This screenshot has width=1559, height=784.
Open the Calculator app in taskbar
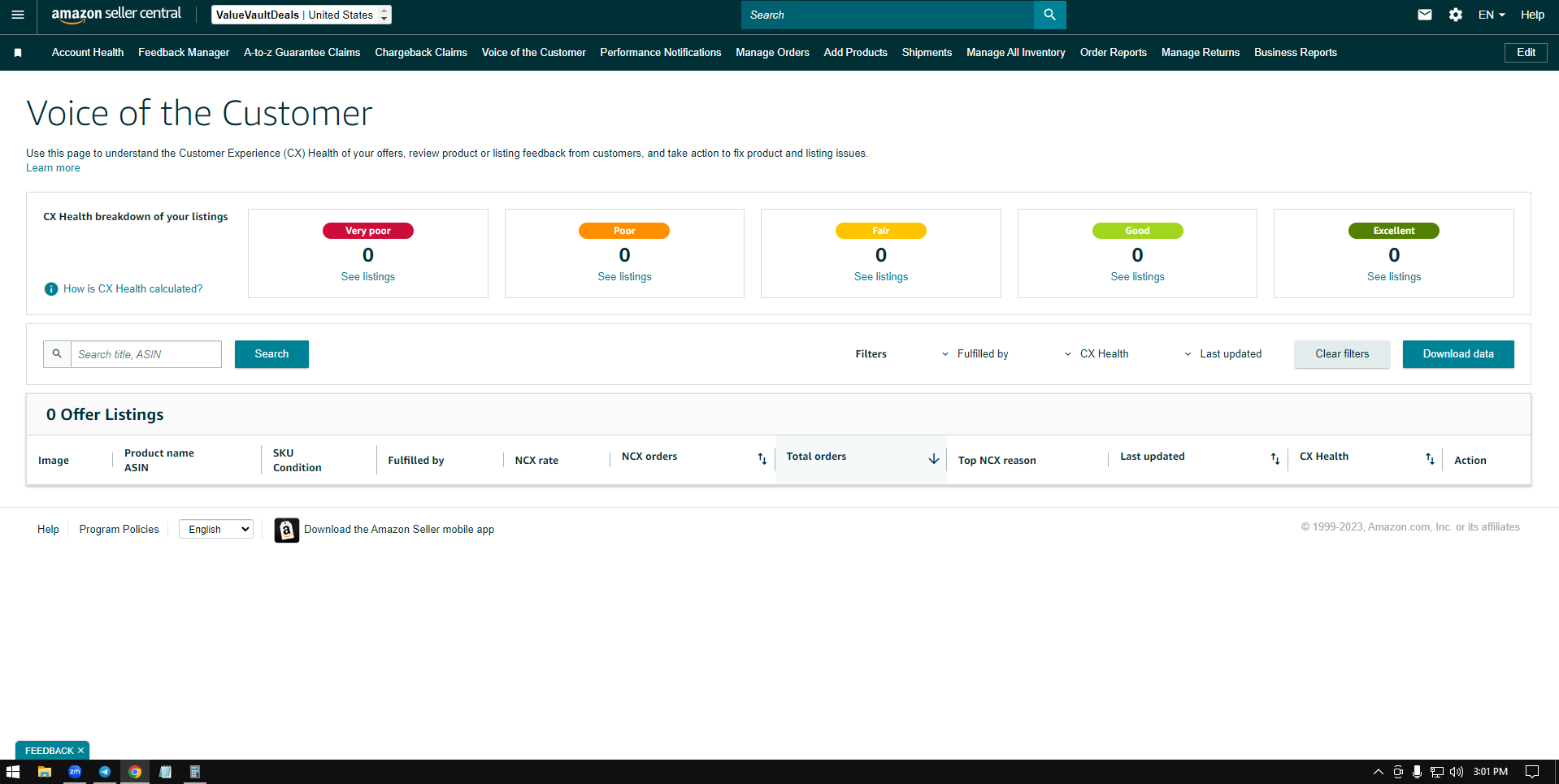(x=195, y=772)
